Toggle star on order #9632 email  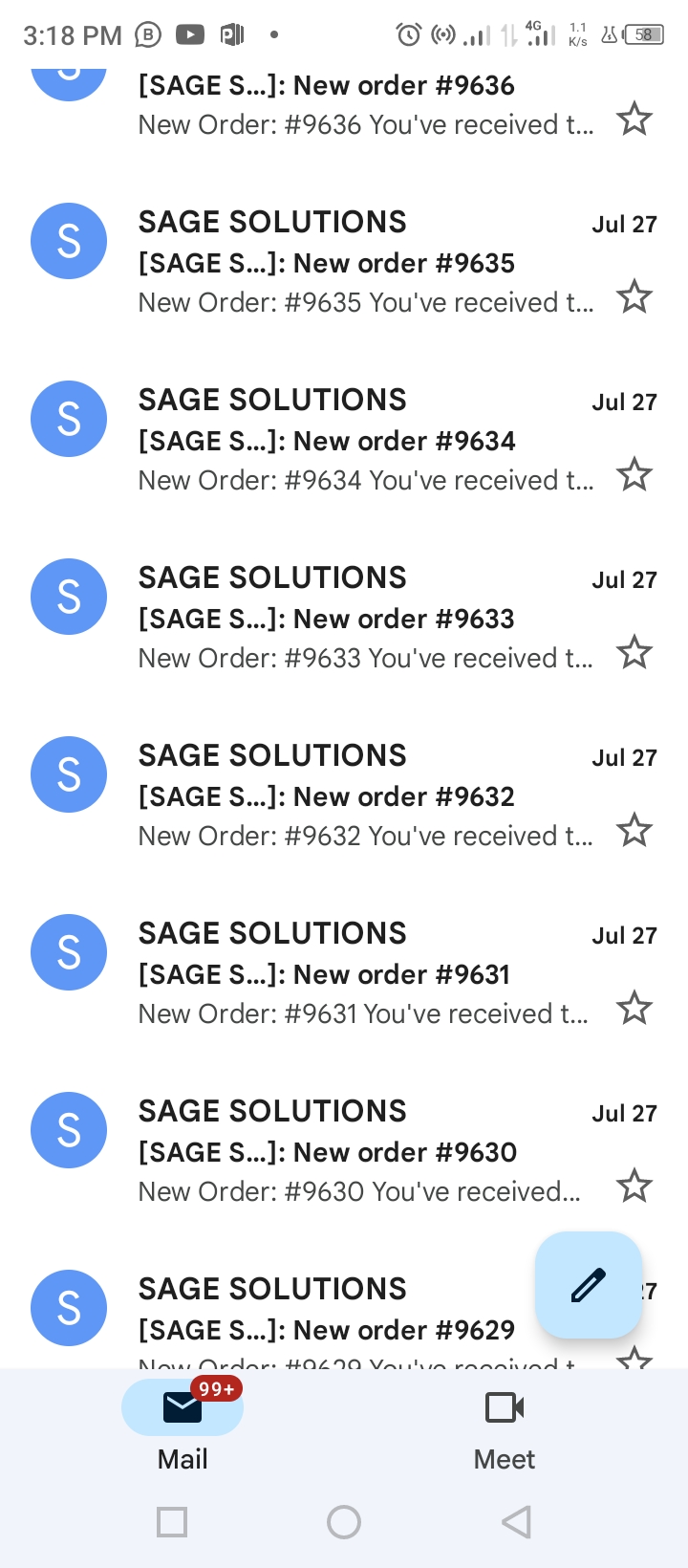(634, 831)
